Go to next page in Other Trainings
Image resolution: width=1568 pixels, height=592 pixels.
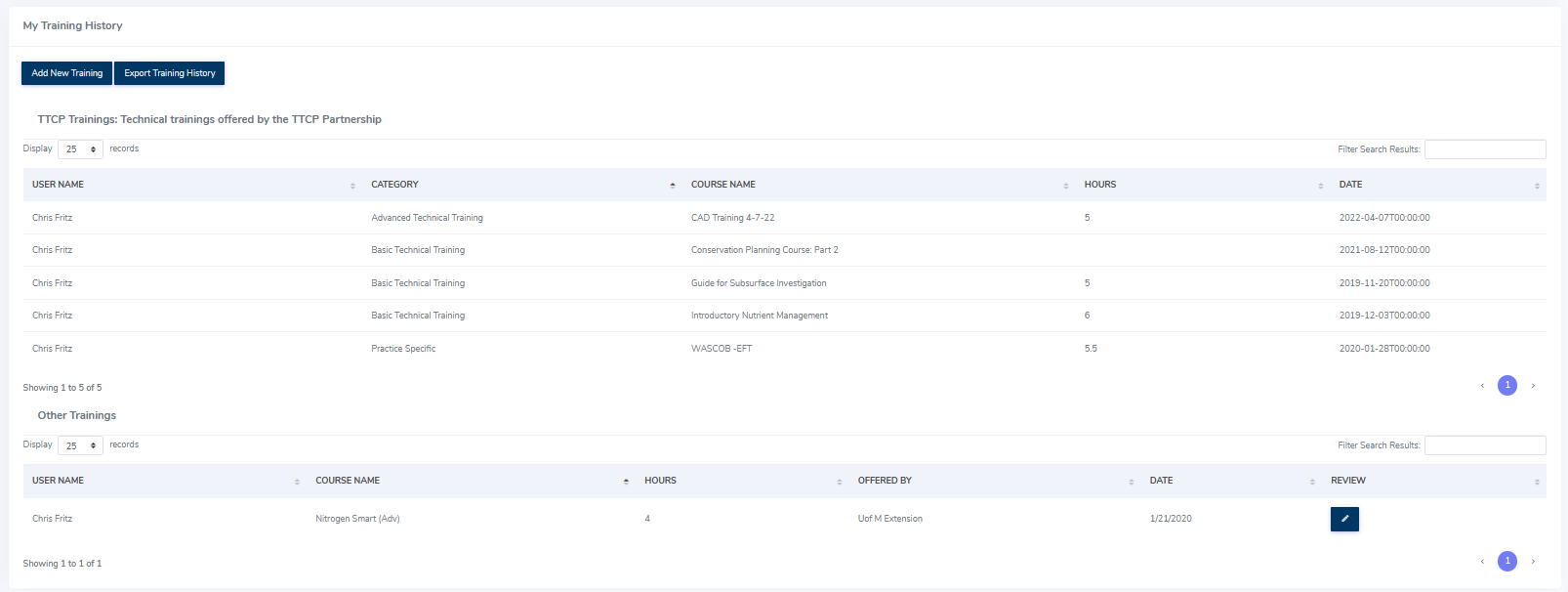click(x=1533, y=561)
